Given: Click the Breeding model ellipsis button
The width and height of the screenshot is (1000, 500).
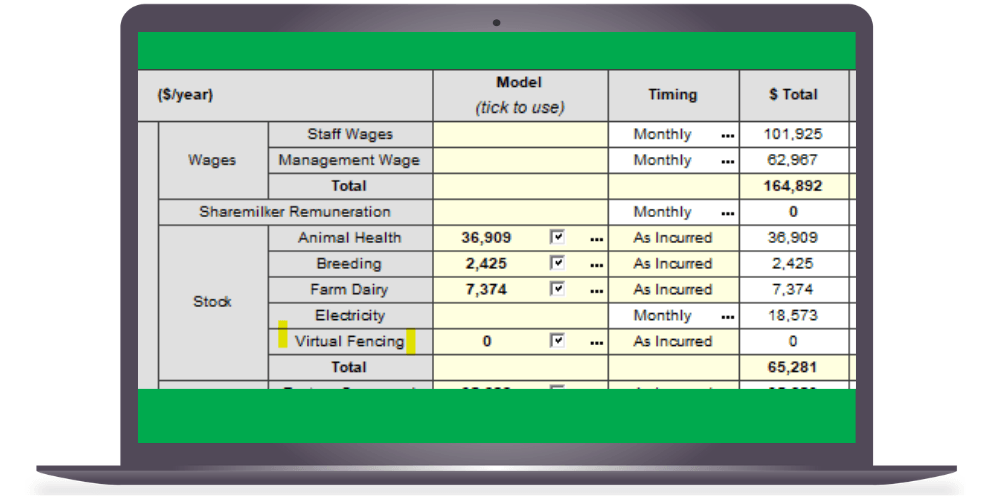Looking at the screenshot, I should [x=596, y=265].
